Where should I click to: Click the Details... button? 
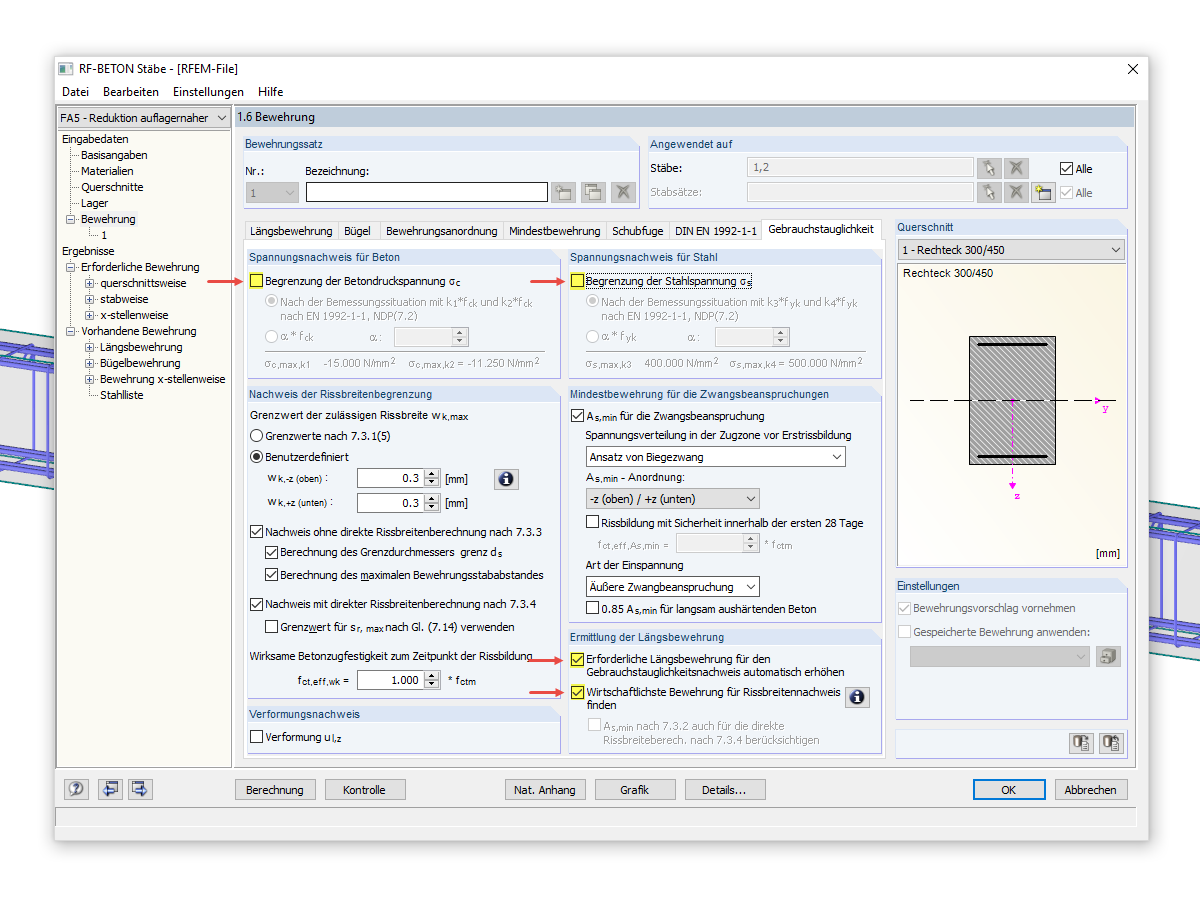pyautogui.click(x=725, y=790)
